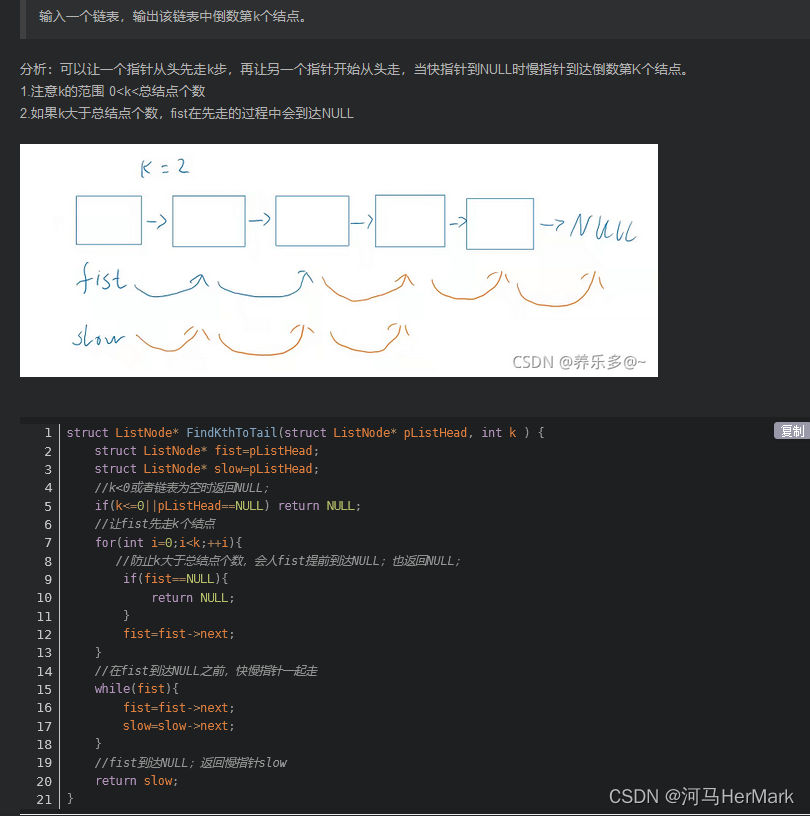Click the comment '//k<0或者链表为空时返回NULL;'
Image resolution: width=810 pixels, height=816 pixels.
[182, 488]
